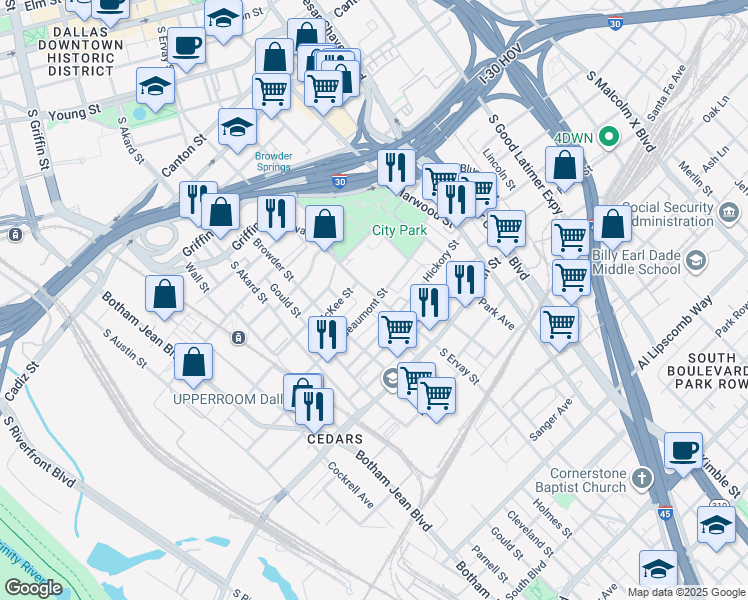Click the Canton St label

tap(184, 155)
